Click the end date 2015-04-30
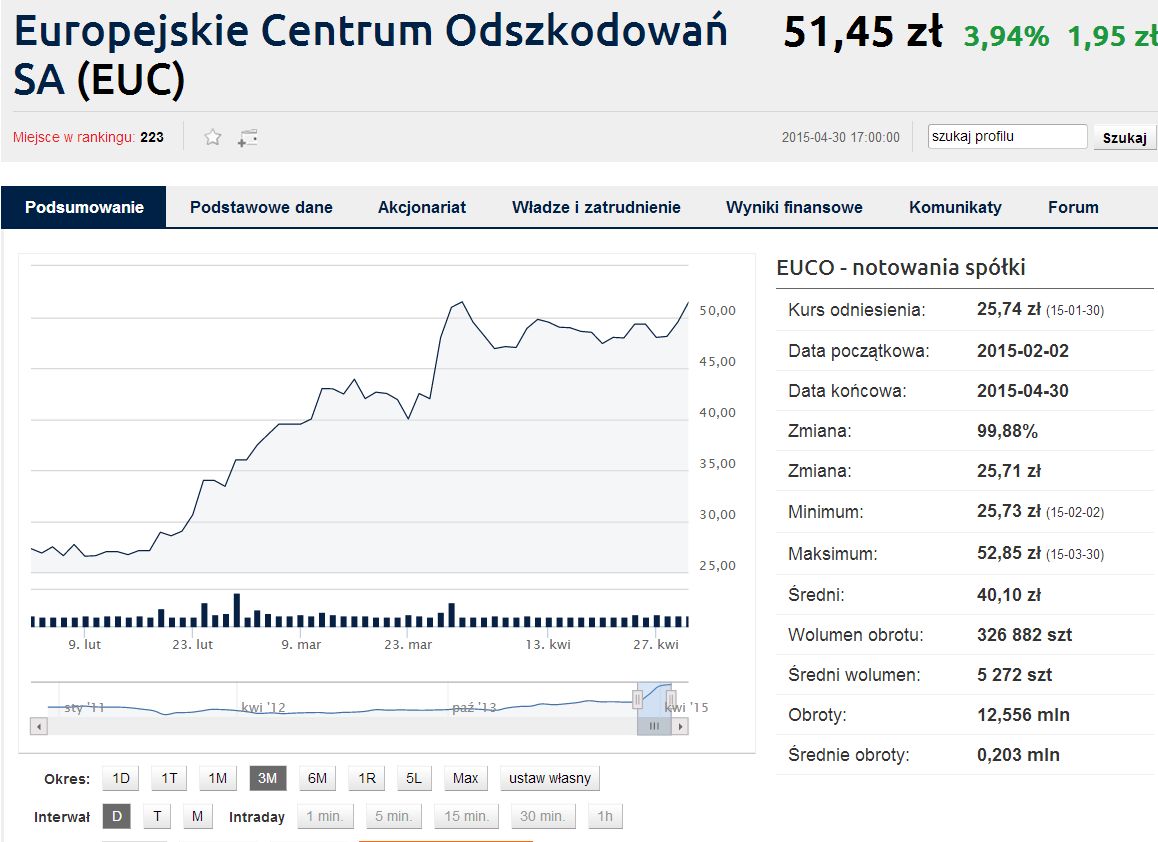This screenshot has width=1158, height=842. [x=1023, y=391]
